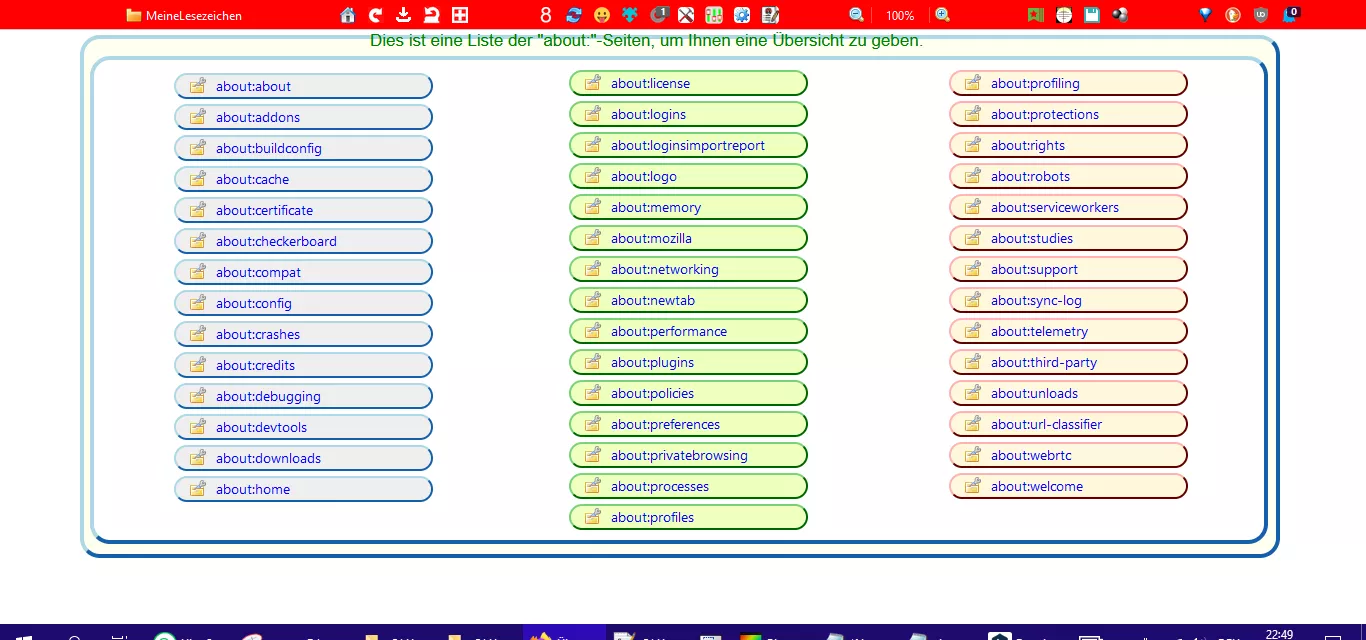Open about:logins link
The width and height of the screenshot is (1366, 640).
[688, 114]
